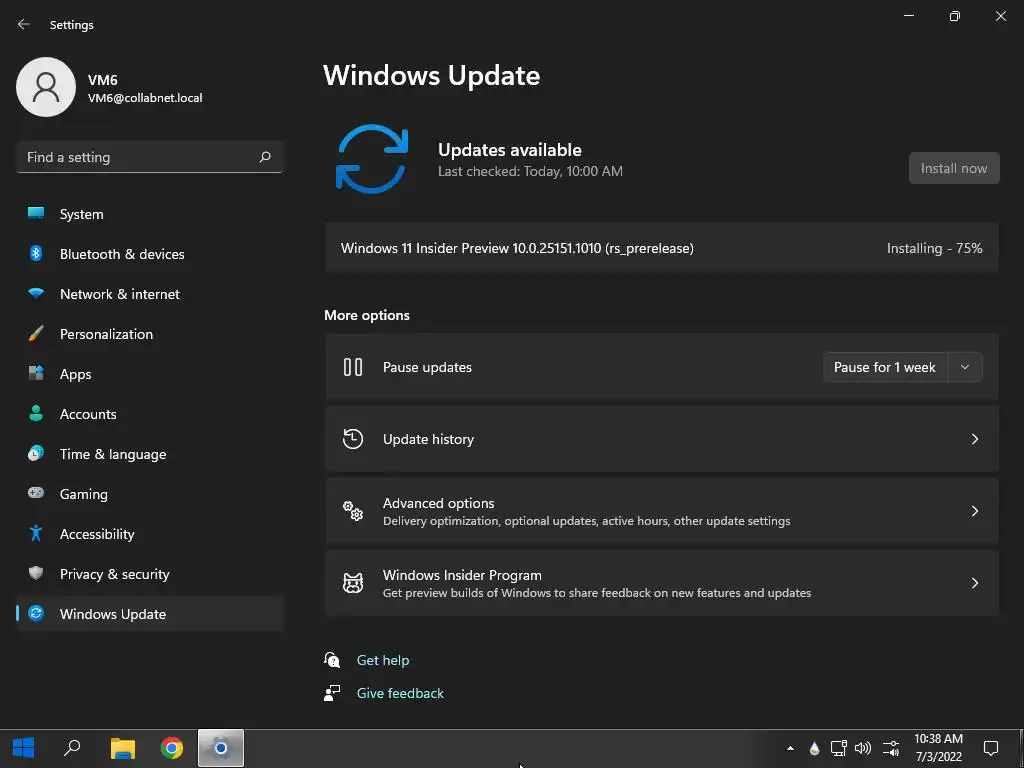Click the Time & language globe clock icon
The width and height of the screenshot is (1024, 768).
pos(36,453)
